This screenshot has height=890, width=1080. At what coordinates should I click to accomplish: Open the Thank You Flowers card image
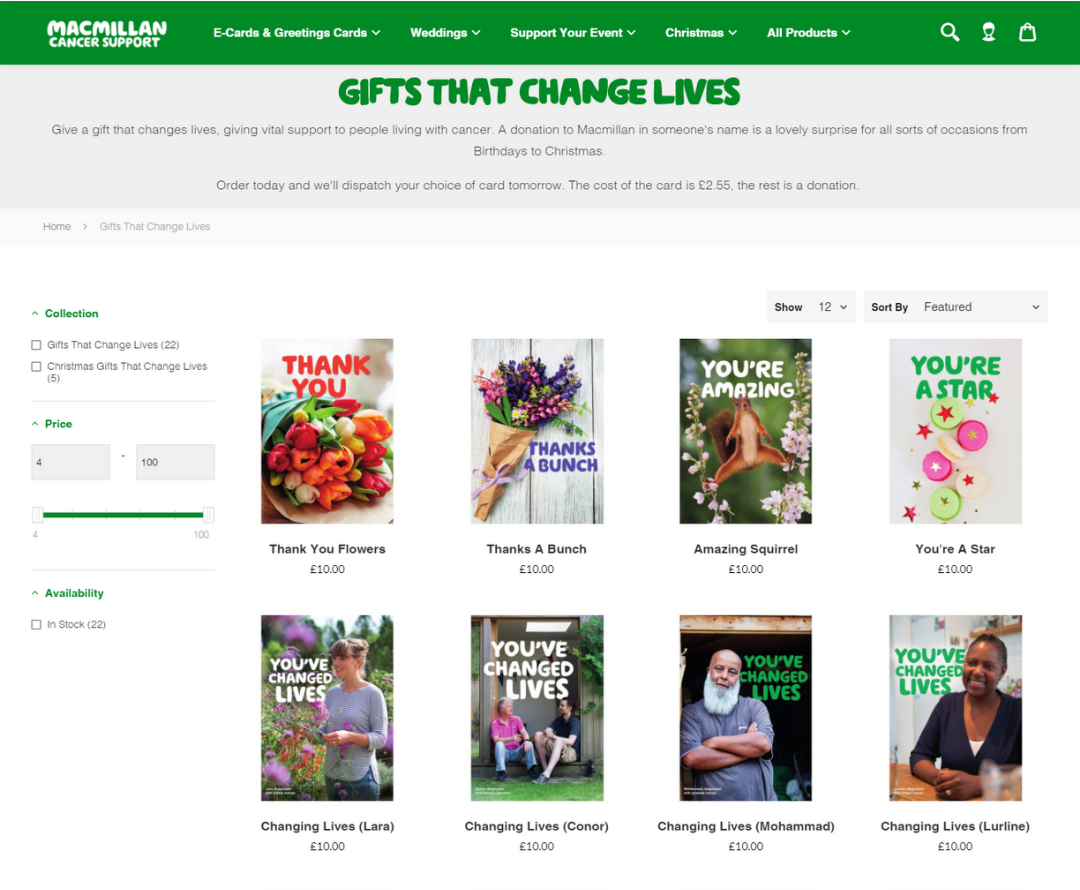[327, 431]
